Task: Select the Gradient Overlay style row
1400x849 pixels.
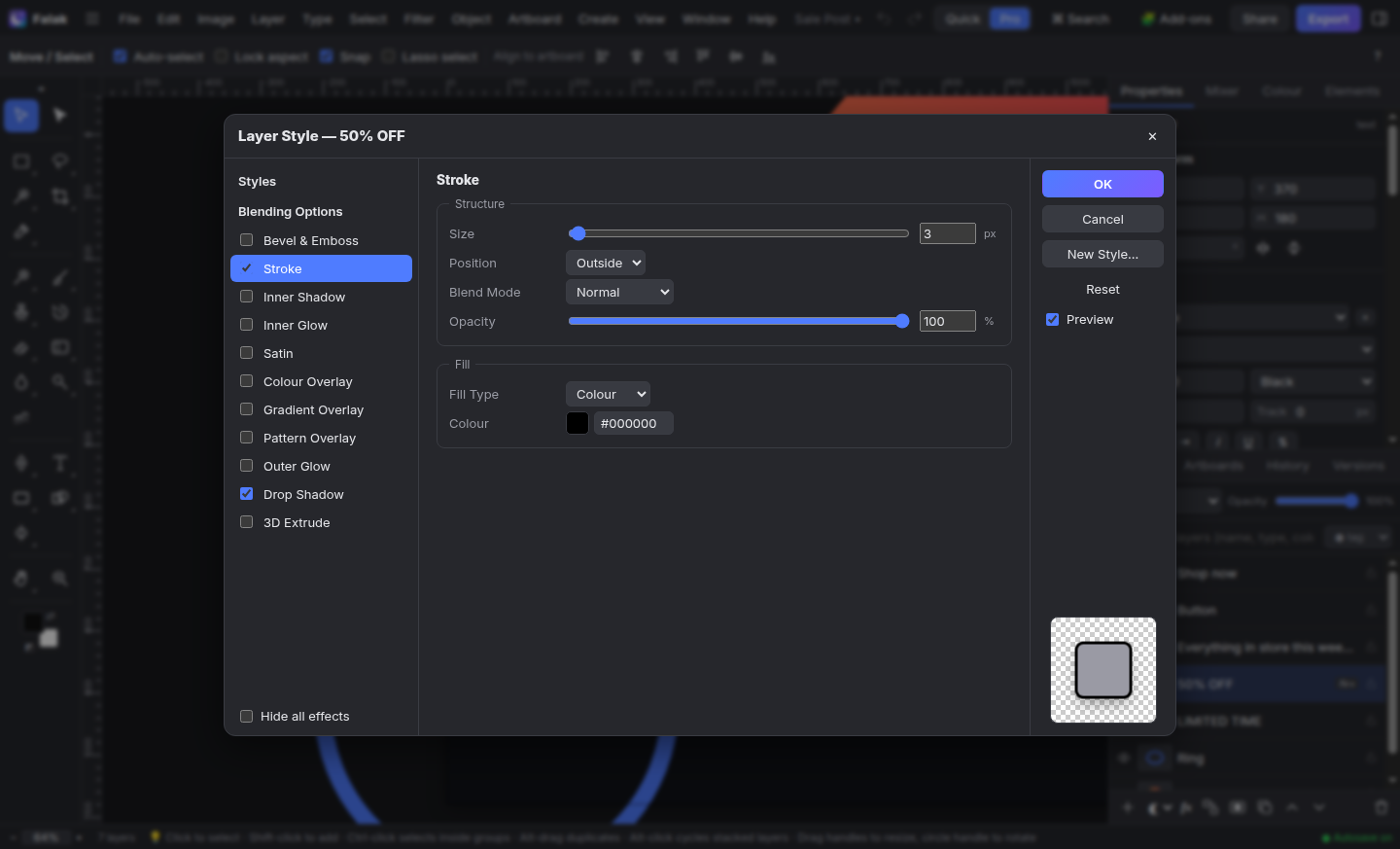Action: [x=321, y=409]
